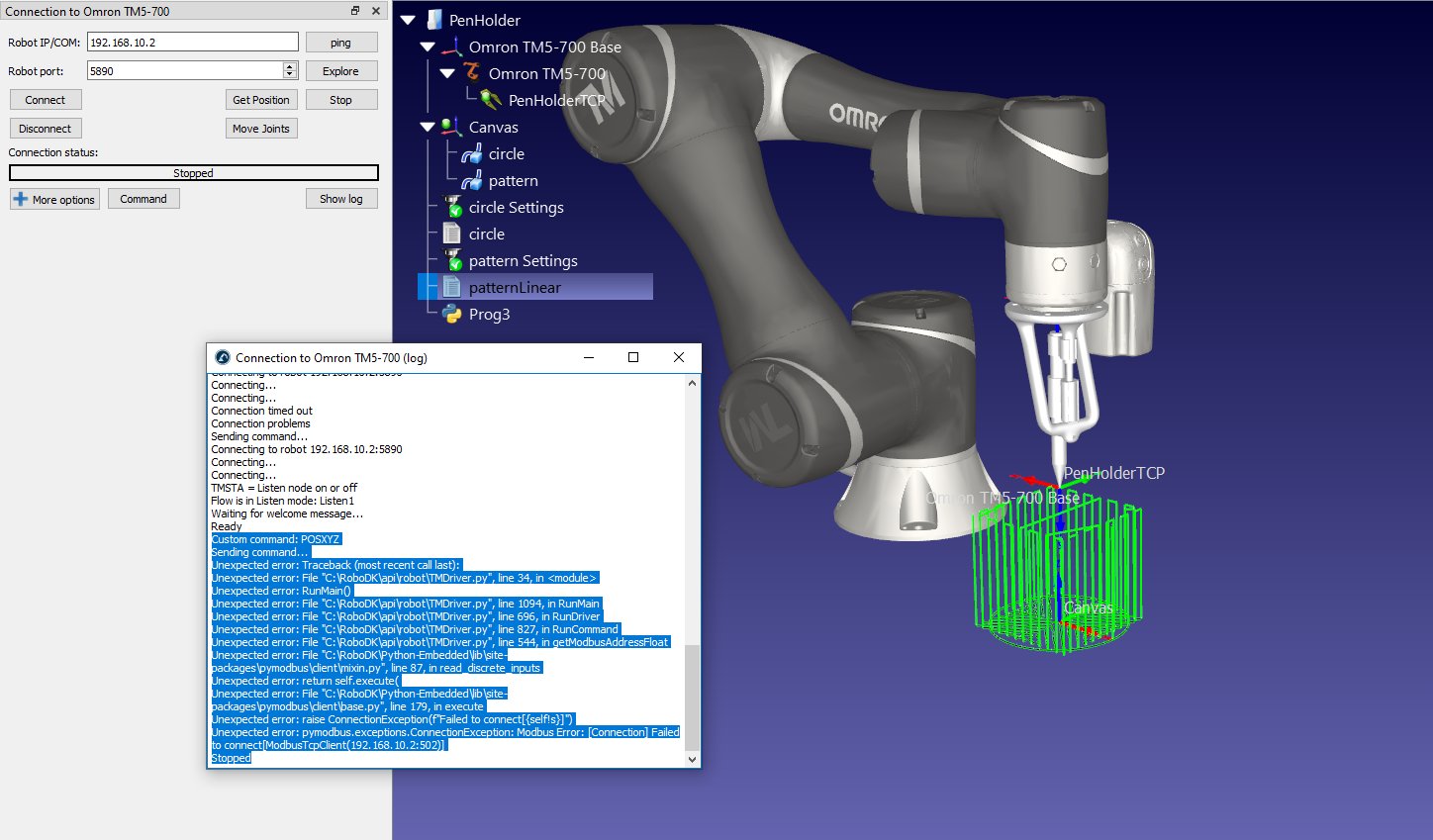Click the Omron TM5-700 Base frame icon
The height and width of the screenshot is (840, 1433).
452,47
